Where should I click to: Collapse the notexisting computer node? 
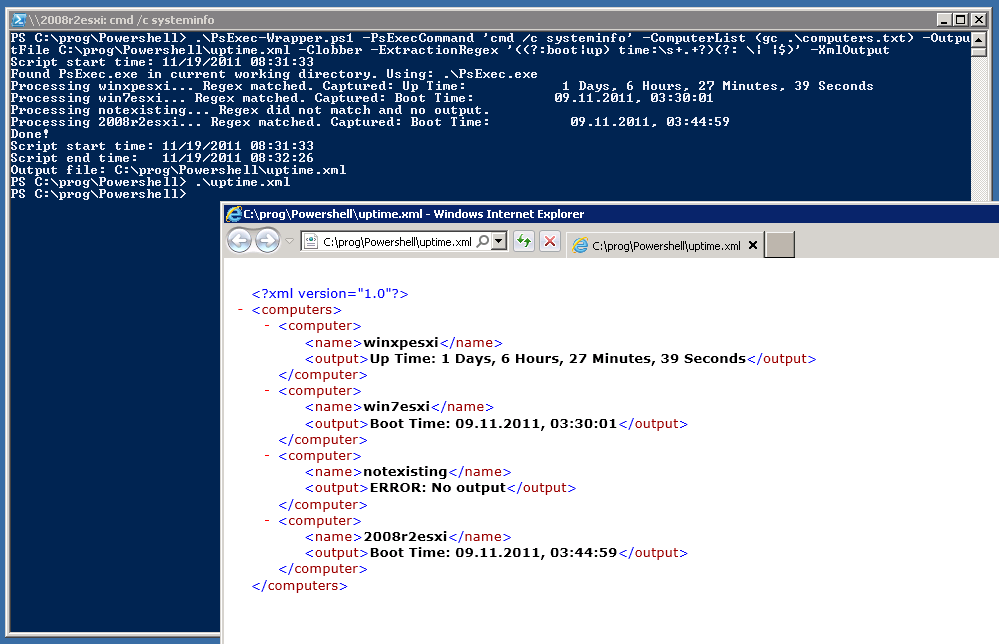click(267, 456)
